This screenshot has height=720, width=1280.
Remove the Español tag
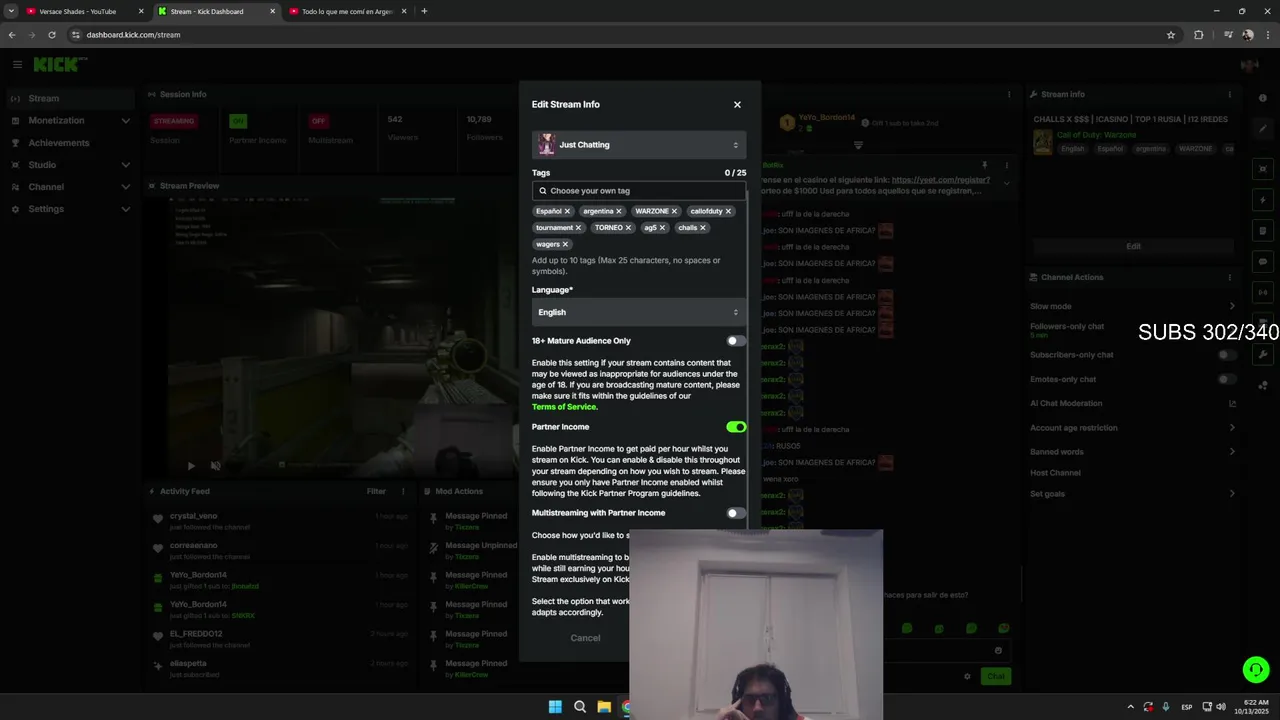click(567, 211)
